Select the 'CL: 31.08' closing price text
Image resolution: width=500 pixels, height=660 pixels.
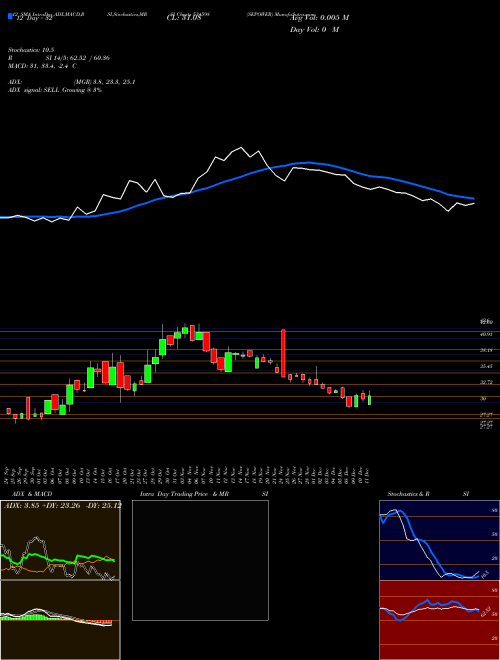tap(184, 18)
